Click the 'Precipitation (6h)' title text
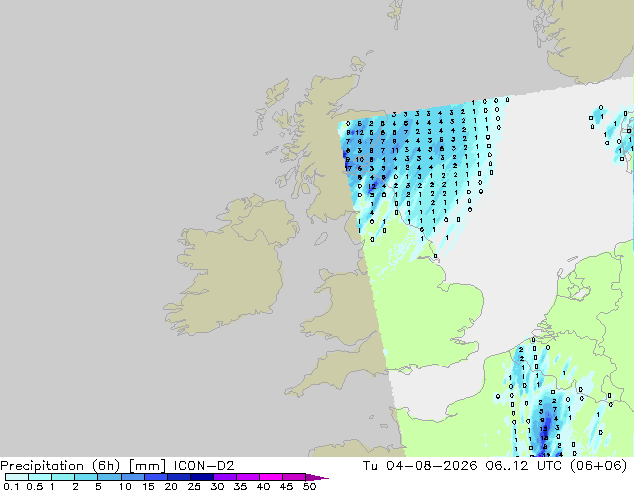 tap(60, 466)
